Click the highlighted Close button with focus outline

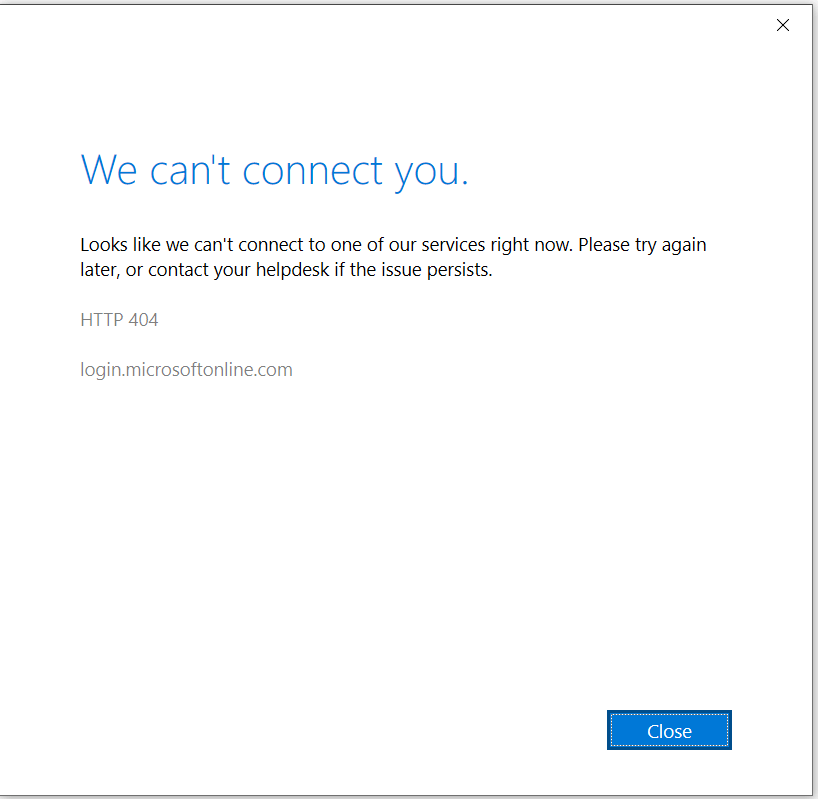pyautogui.click(x=668, y=730)
